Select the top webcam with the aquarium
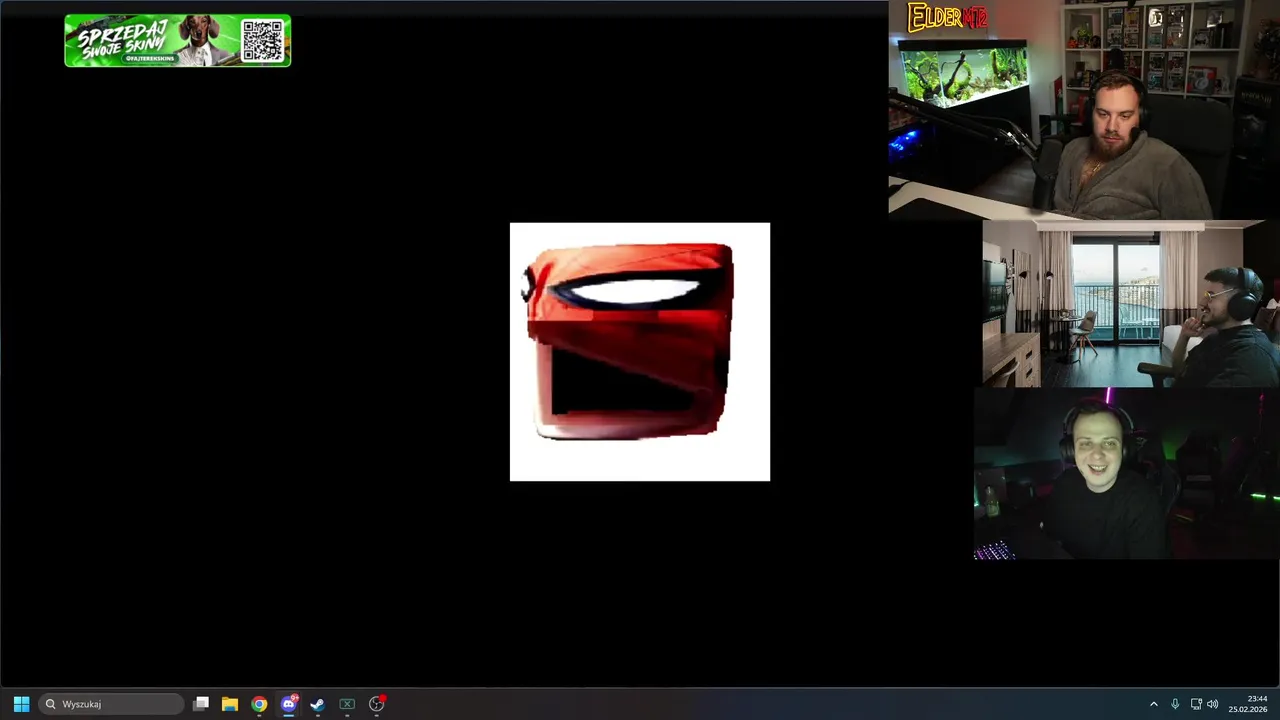This screenshot has height=720, width=1280. coord(1084,108)
